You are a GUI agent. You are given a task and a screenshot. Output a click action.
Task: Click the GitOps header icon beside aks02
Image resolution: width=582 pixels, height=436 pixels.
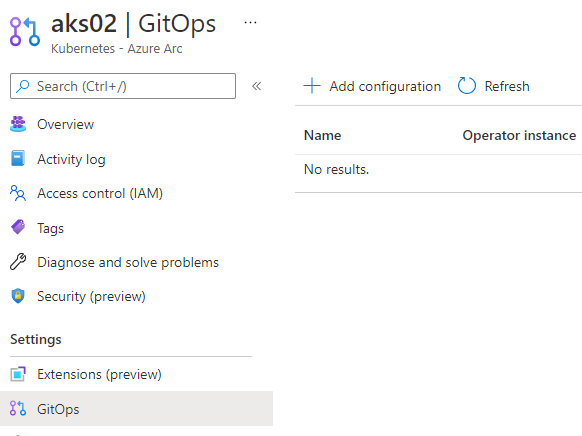tap(25, 32)
